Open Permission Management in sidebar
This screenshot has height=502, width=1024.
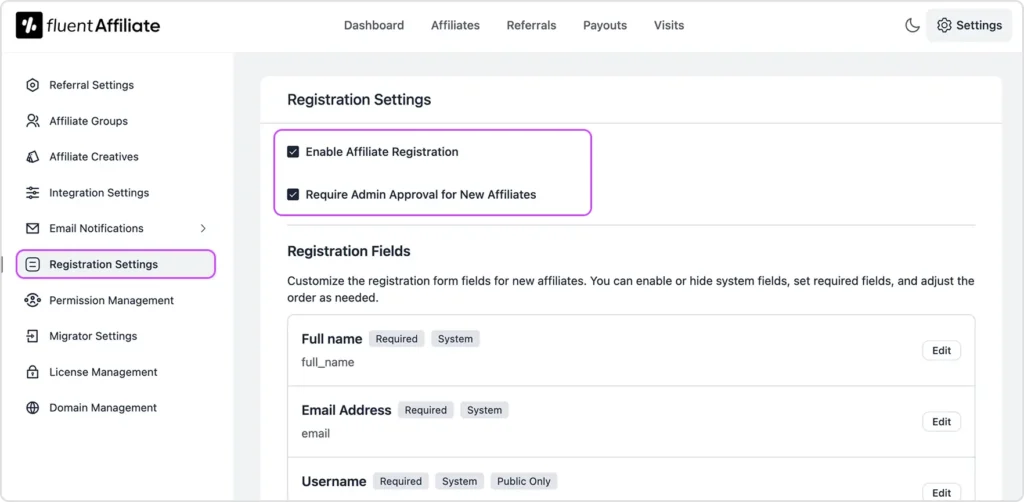[x=112, y=300]
